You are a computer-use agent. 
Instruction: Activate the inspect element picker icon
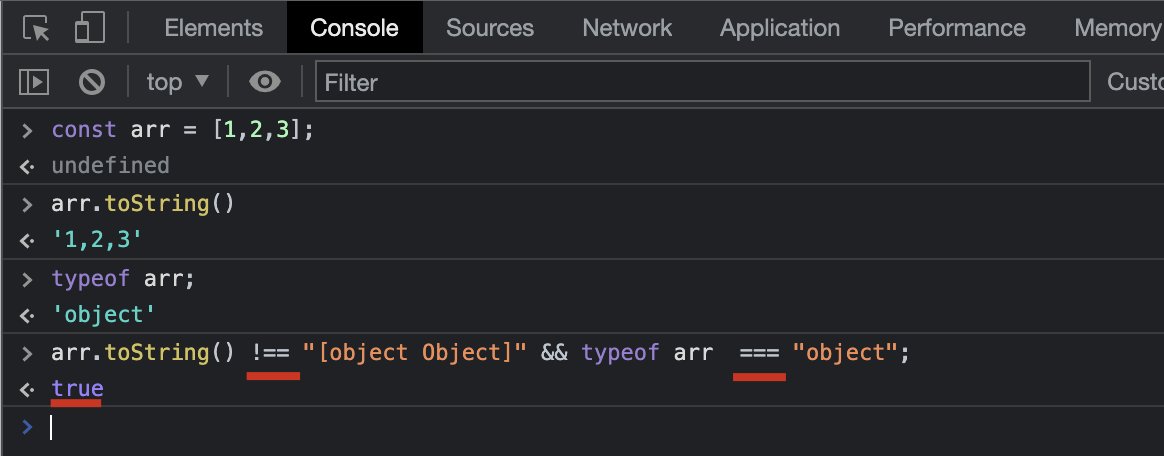(x=36, y=28)
